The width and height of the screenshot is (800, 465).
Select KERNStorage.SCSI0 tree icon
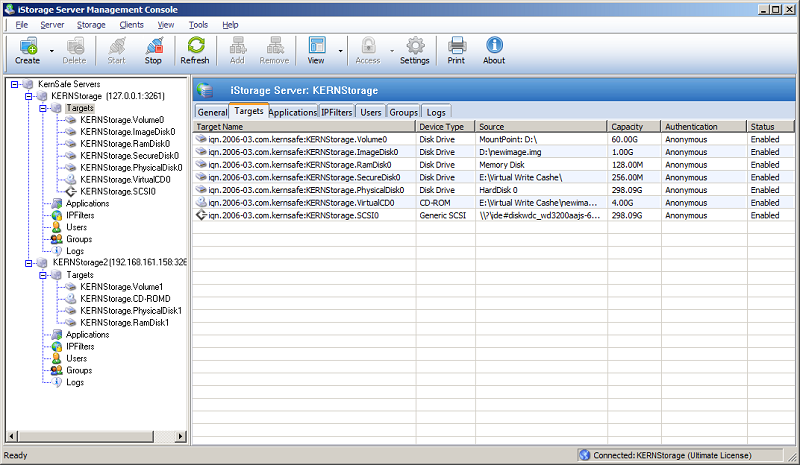71,191
